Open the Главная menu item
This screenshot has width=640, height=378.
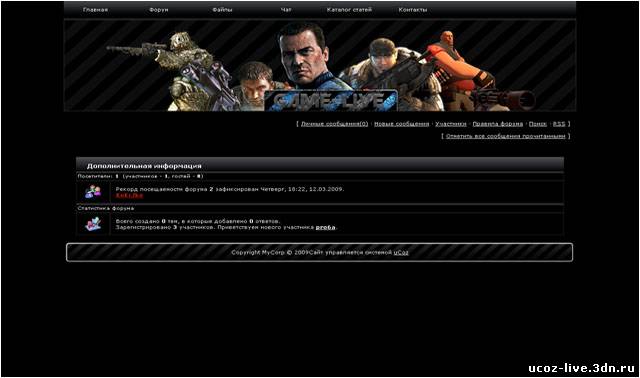tap(96, 9)
